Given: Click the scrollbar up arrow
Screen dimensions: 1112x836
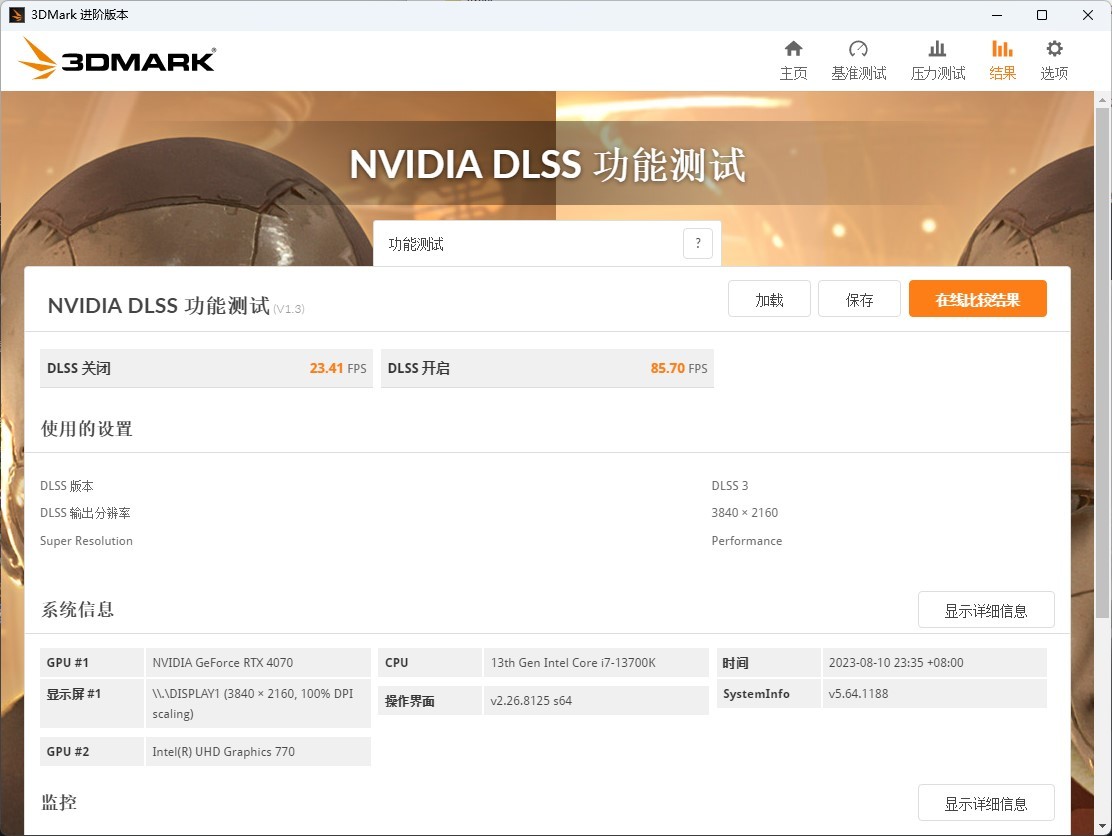Looking at the screenshot, I should [1103, 100].
